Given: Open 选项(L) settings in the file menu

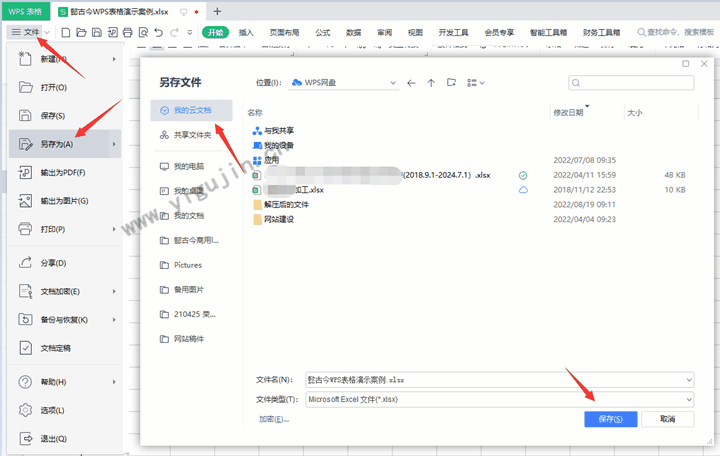Looking at the screenshot, I should [x=65, y=410].
